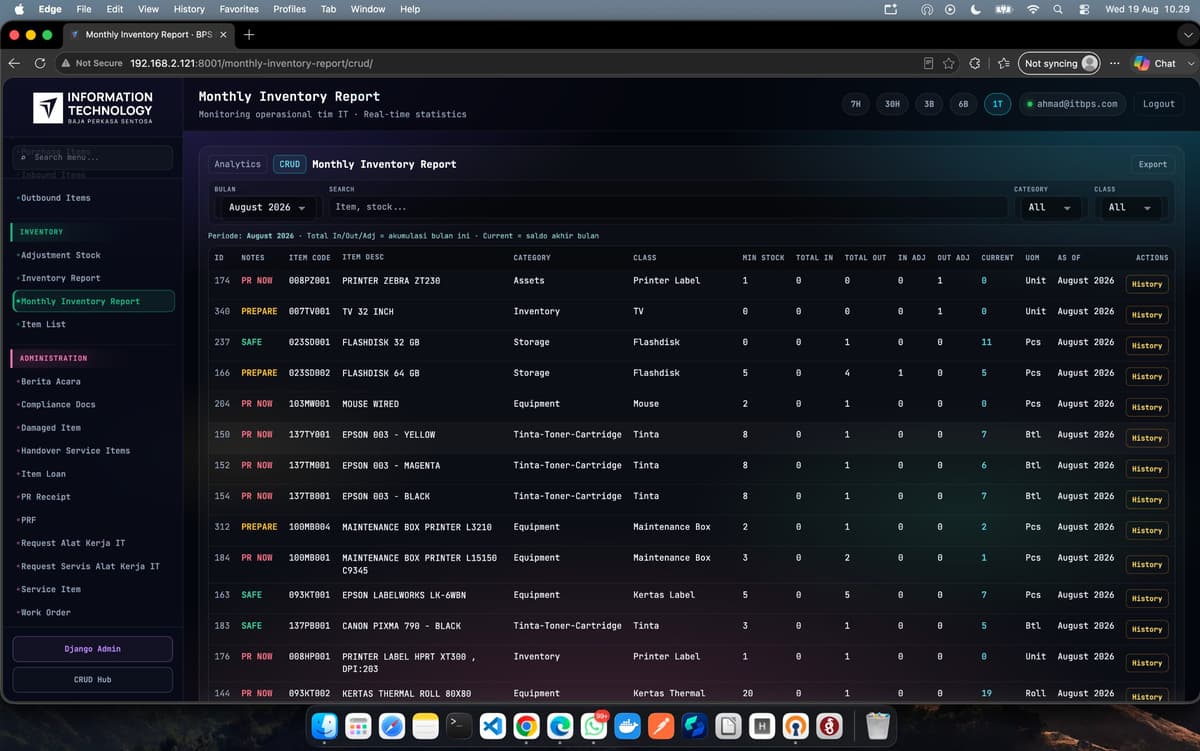Image resolution: width=1200 pixels, height=751 pixels.
Task: Open Copilot Chat button
Action: click(x=1155, y=63)
